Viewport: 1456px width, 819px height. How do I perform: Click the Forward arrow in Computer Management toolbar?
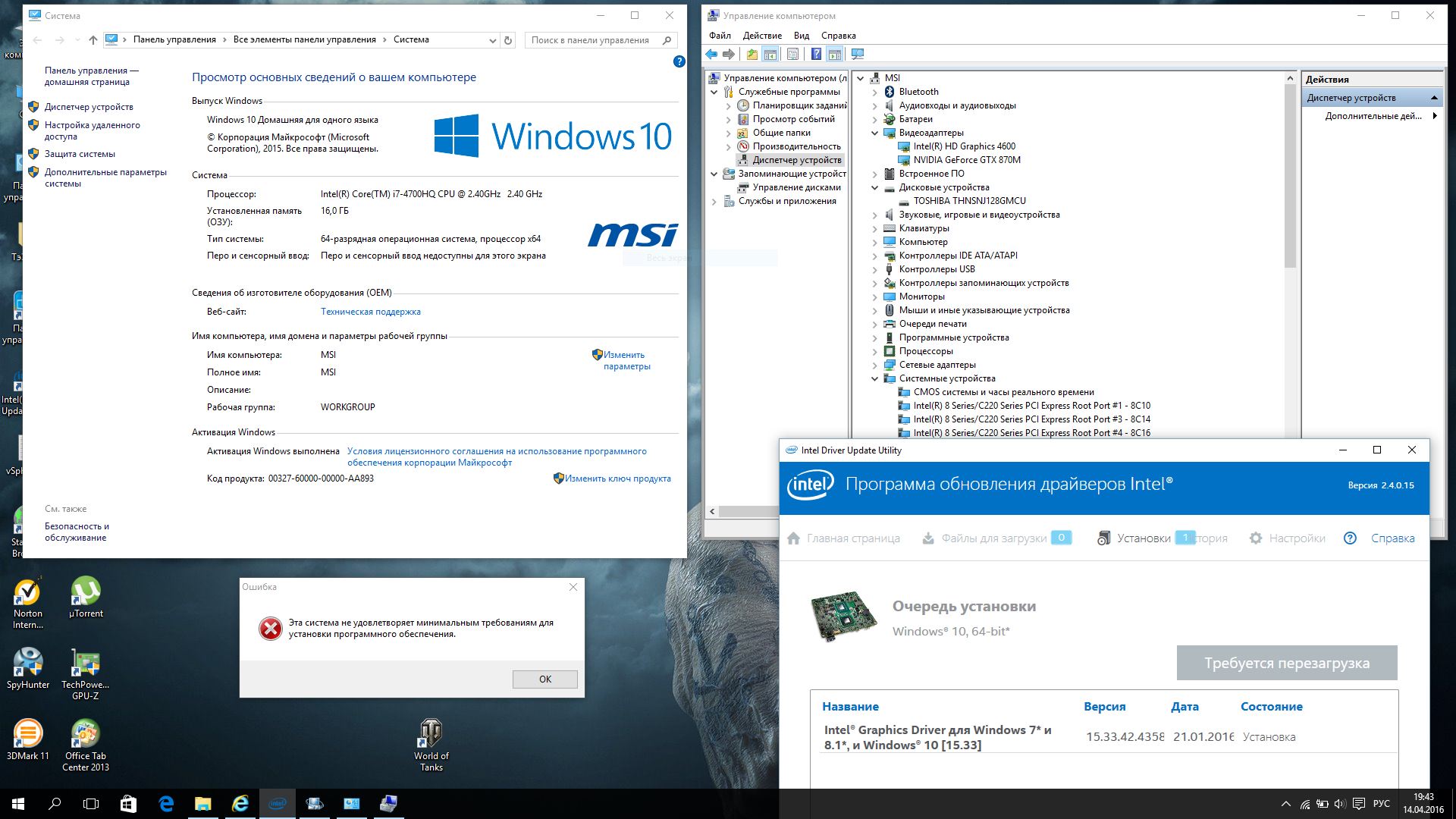tap(729, 54)
